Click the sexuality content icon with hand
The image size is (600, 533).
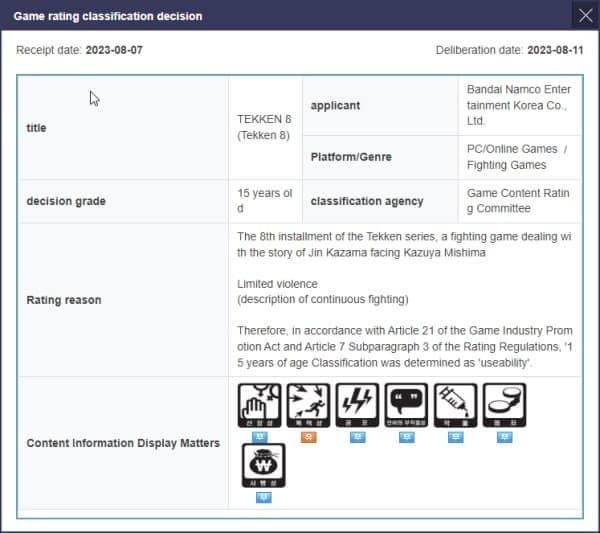[259, 405]
